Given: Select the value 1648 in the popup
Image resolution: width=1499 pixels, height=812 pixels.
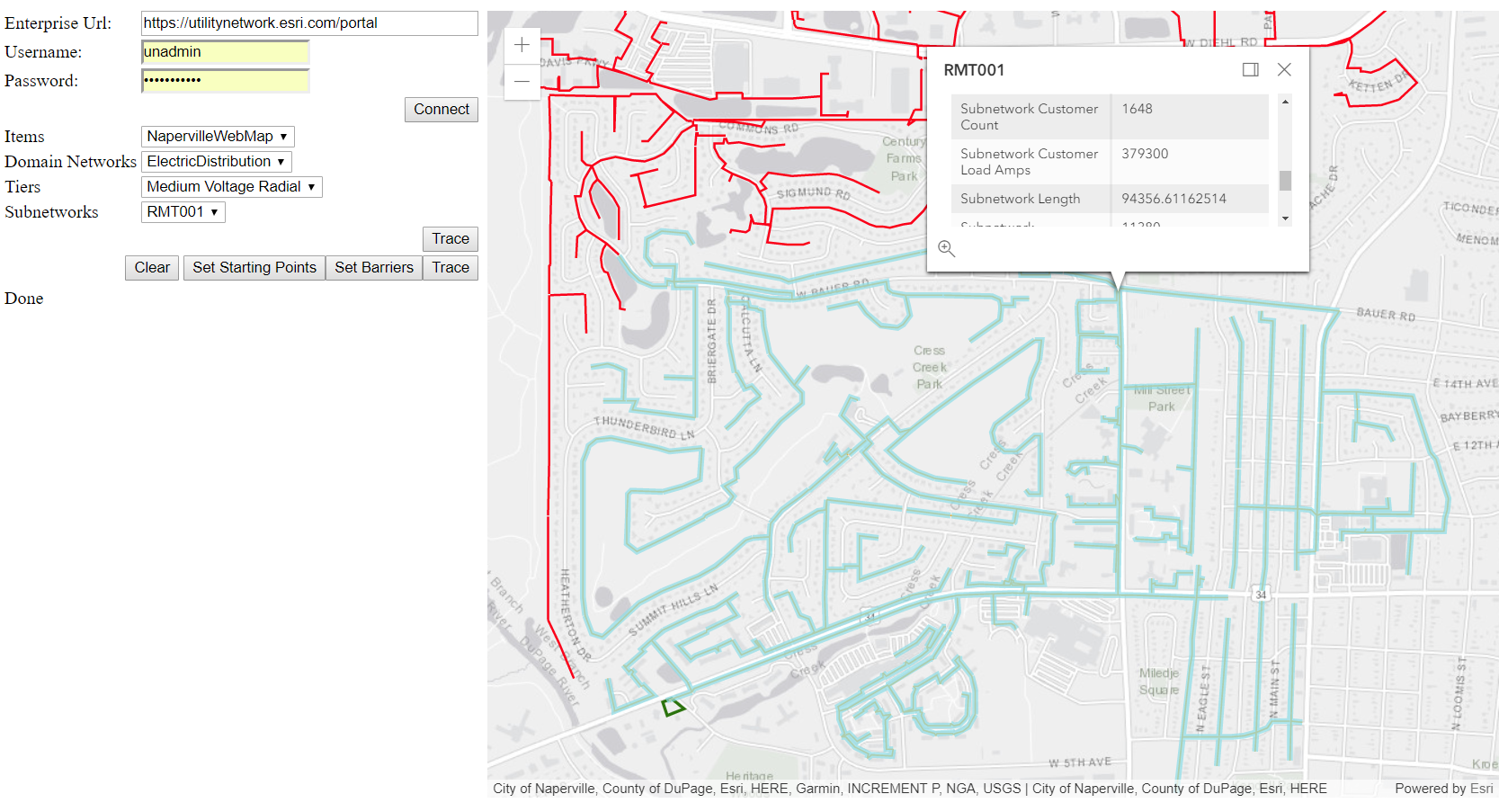Looking at the screenshot, I should pyautogui.click(x=1137, y=109).
